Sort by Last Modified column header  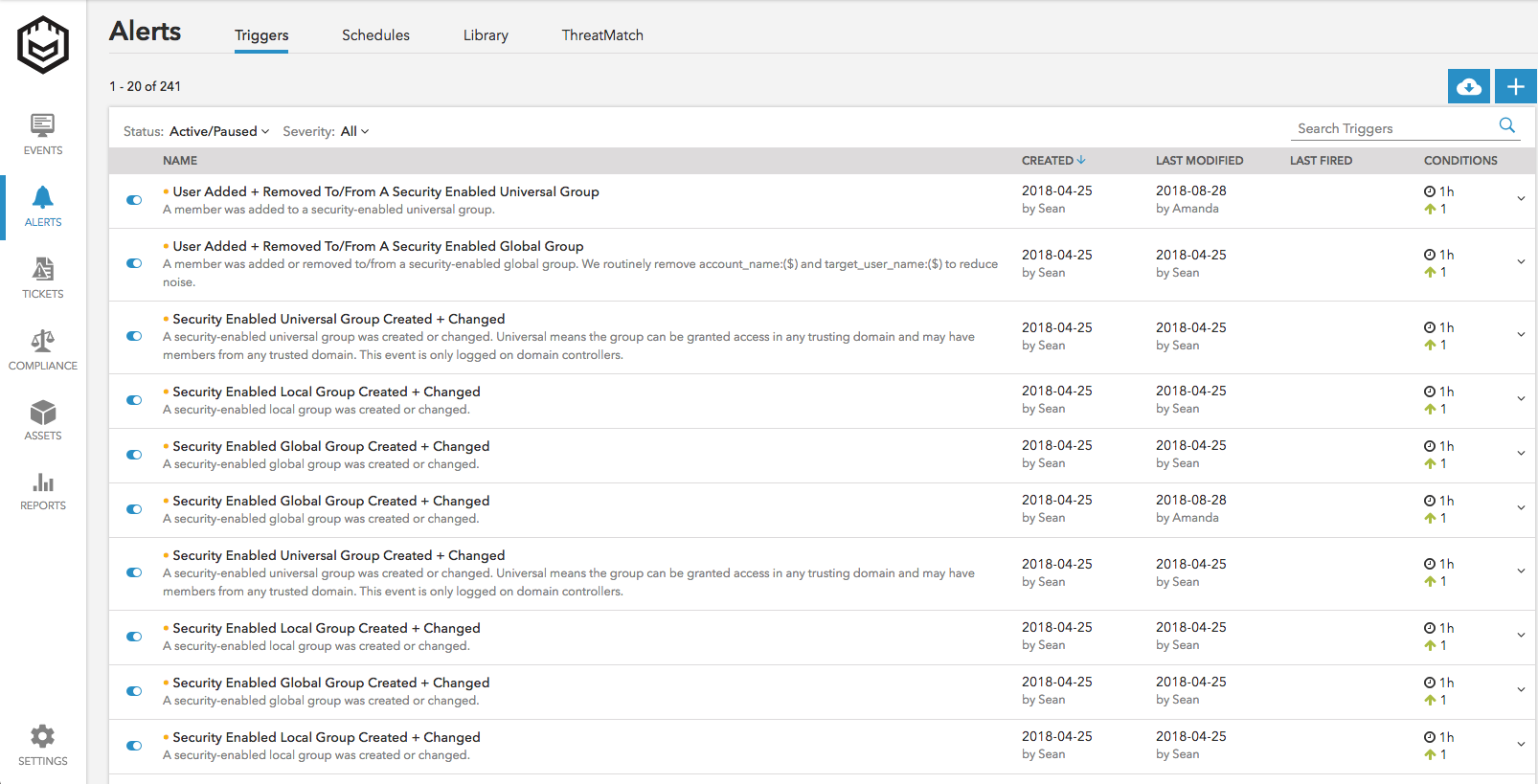(1199, 161)
